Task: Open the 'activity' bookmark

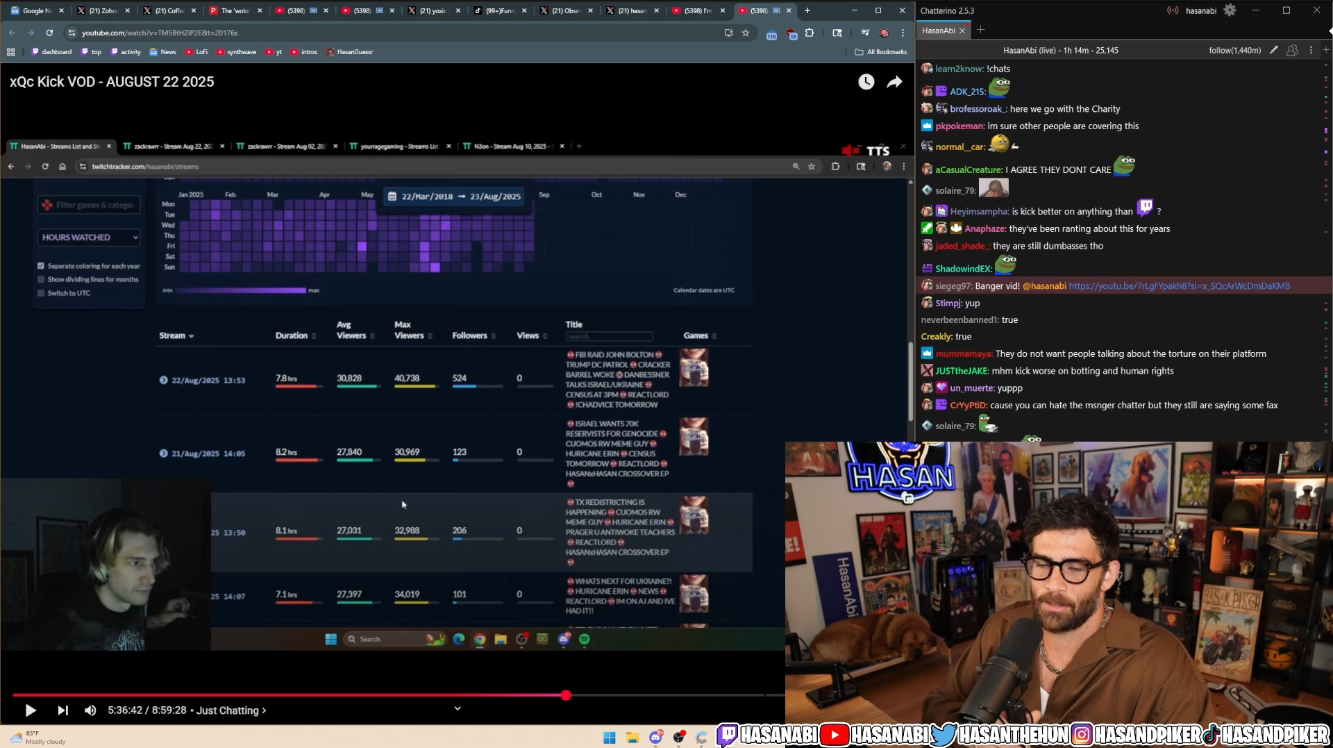Action: pyautogui.click(x=125, y=52)
